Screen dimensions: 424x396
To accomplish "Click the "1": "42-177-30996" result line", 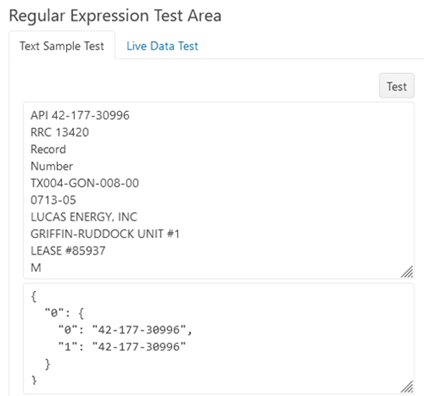I will pos(122,347).
